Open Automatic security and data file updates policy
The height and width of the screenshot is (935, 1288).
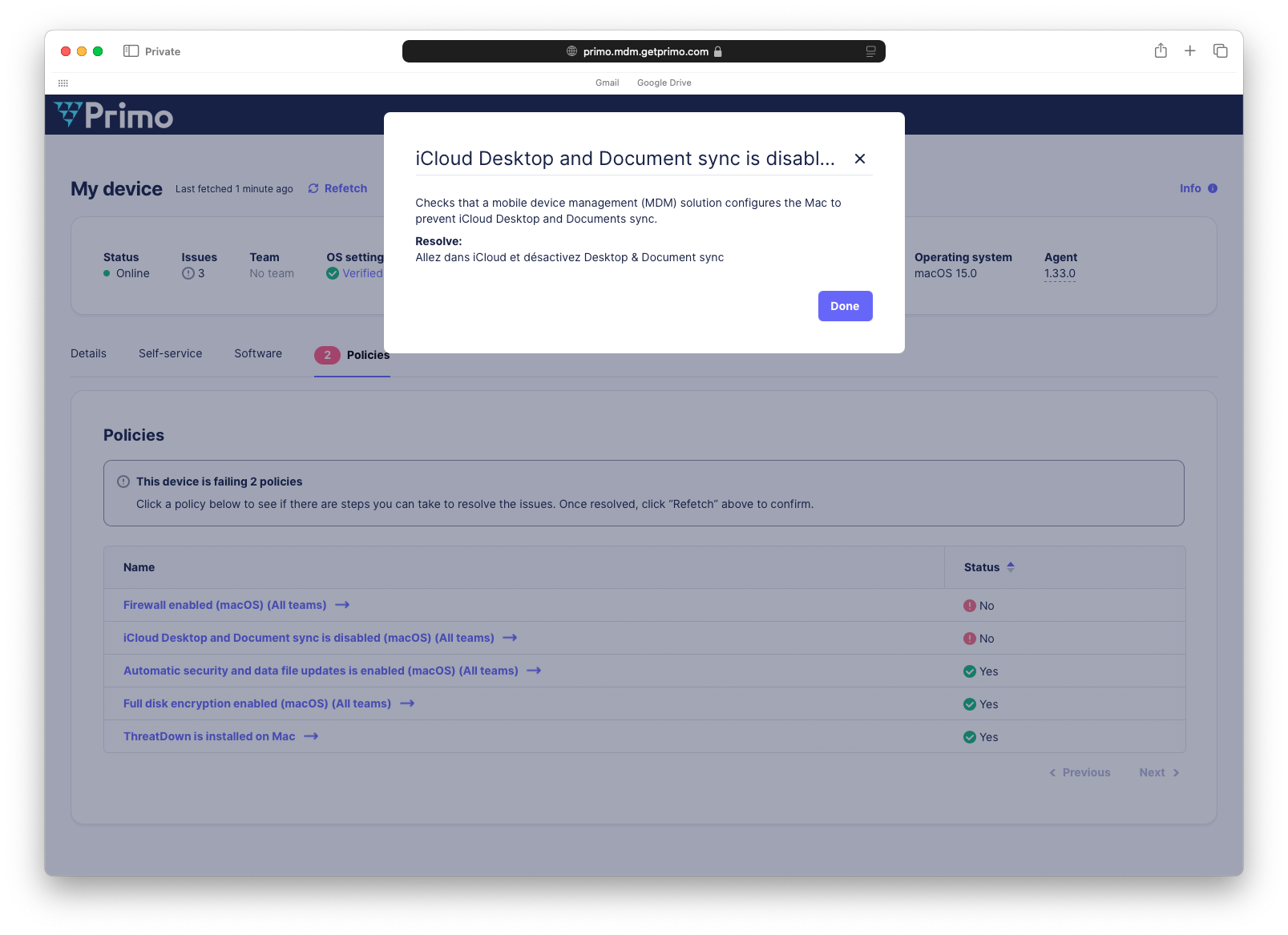(x=321, y=671)
